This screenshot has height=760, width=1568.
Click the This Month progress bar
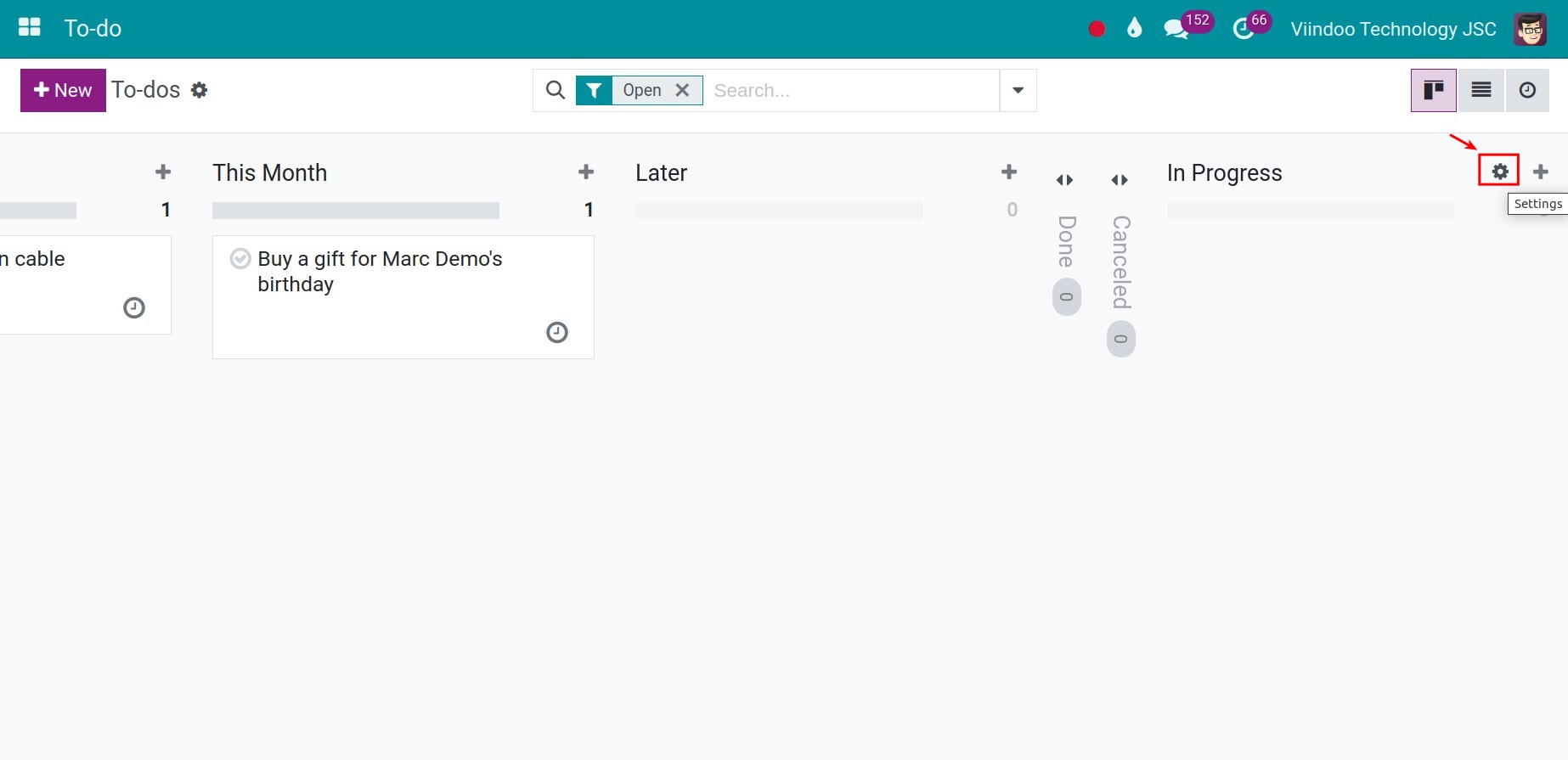pyautogui.click(x=356, y=211)
